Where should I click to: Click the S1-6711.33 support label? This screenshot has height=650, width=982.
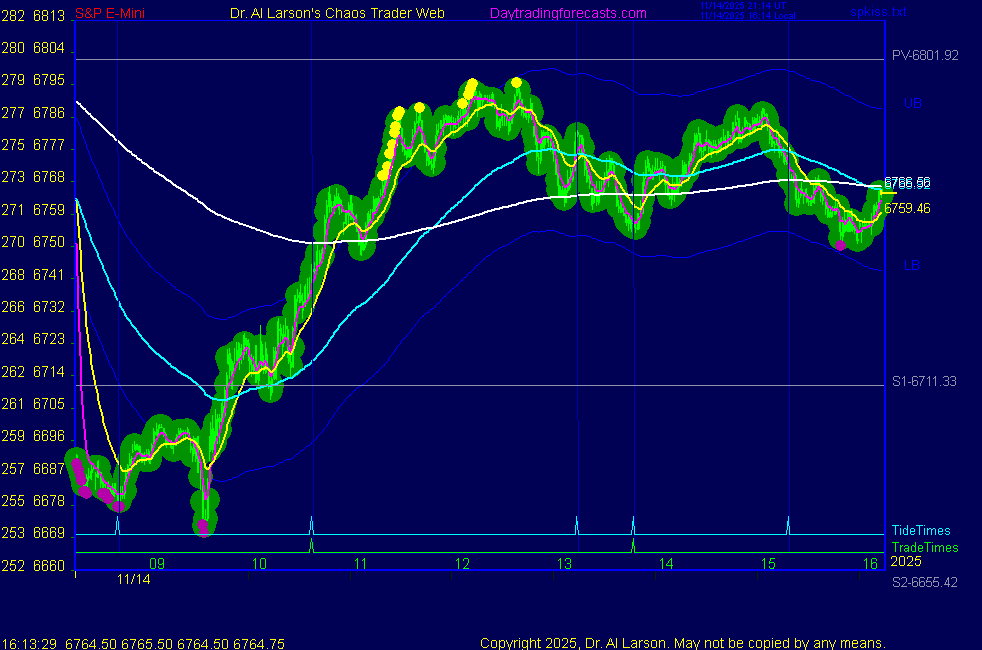[926, 382]
